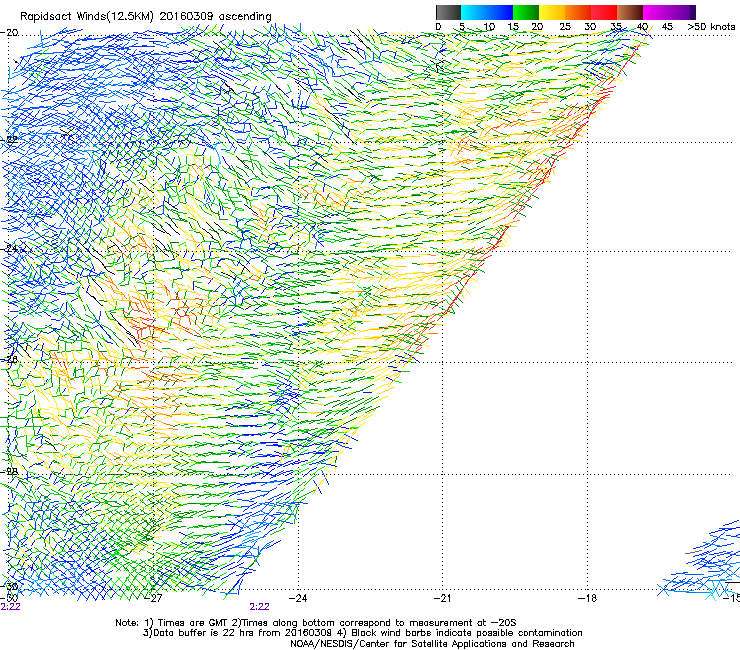Click the "-21" longitude axis label
Screen dimensions: 740x650
[442, 599]
